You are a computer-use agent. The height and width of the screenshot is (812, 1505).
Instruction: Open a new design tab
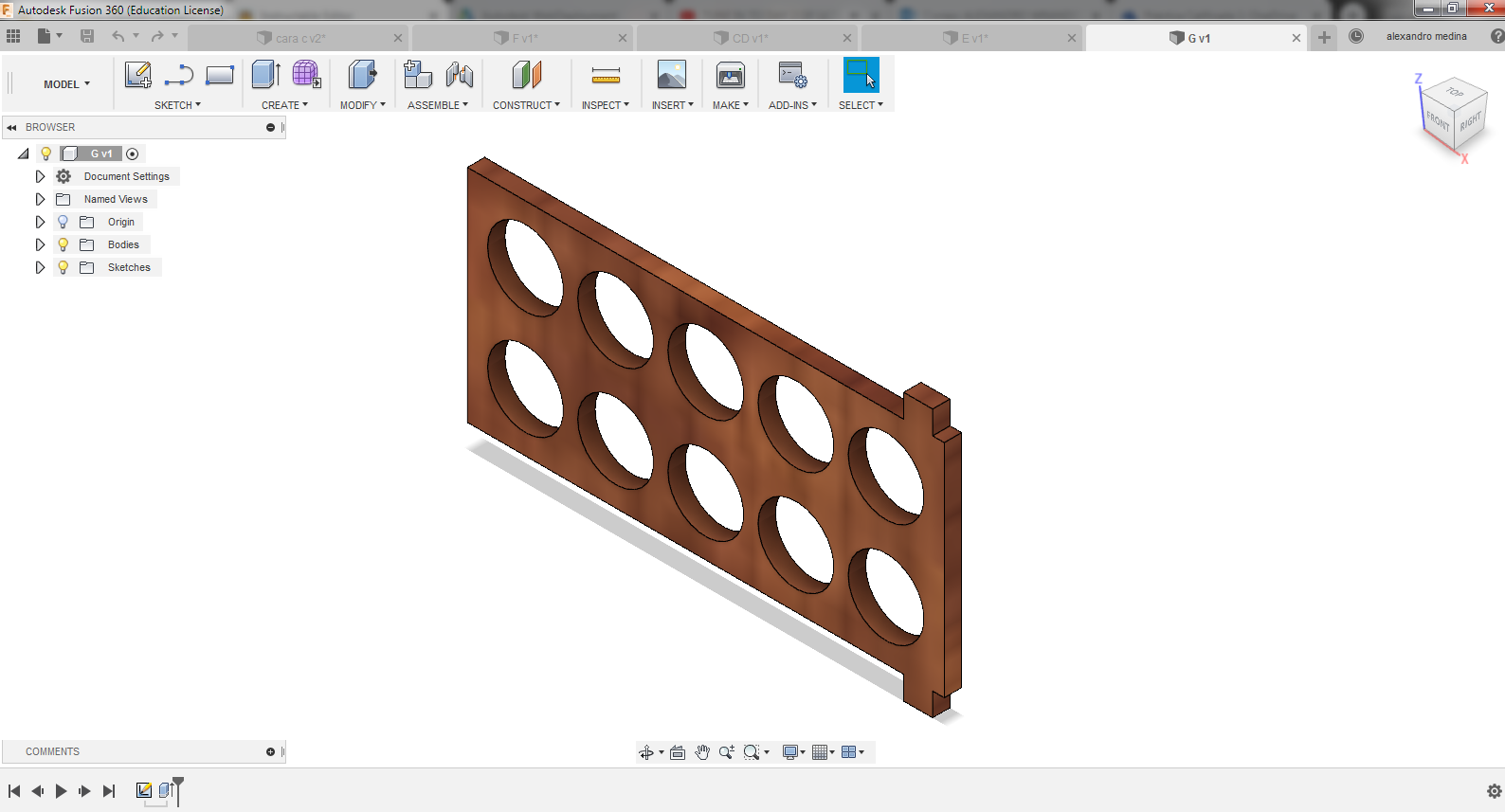tap(1324, 37)
